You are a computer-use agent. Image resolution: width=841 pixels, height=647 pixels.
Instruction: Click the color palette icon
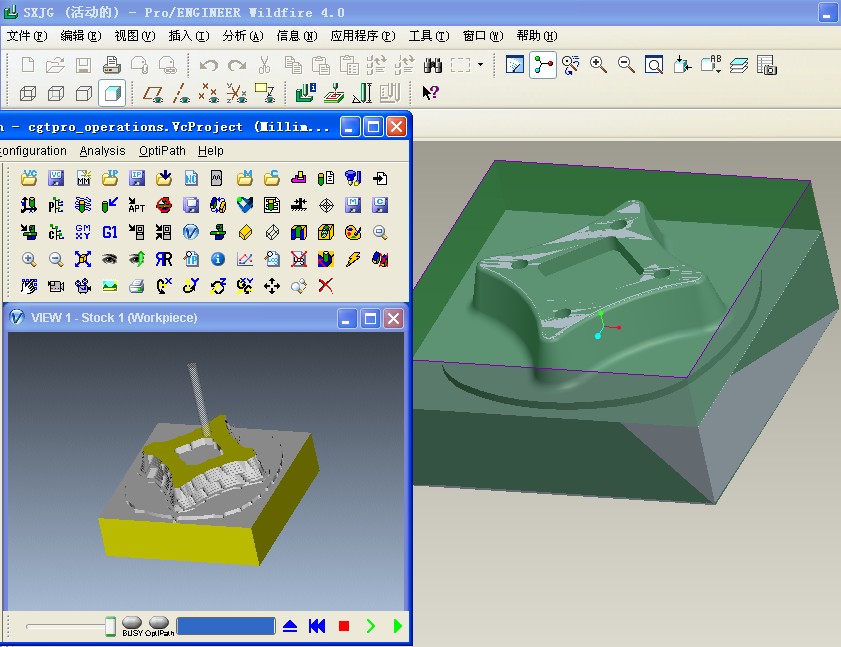[x=353, y=232]
